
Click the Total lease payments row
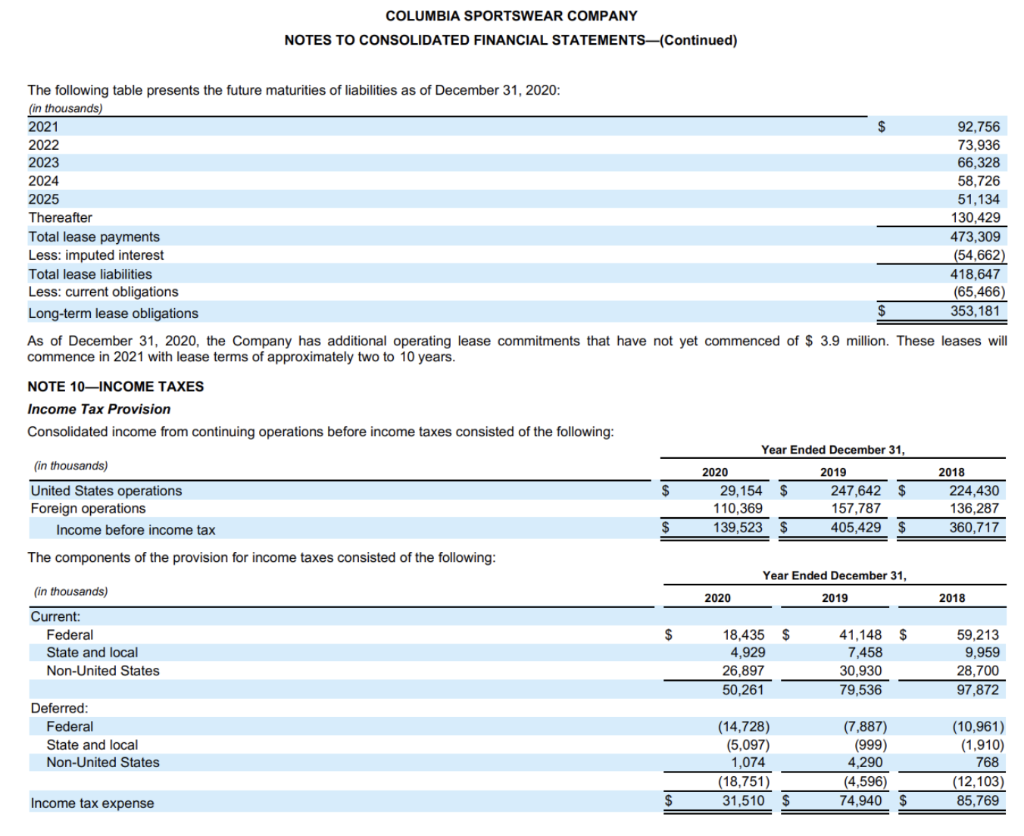(x=90, y=237)
